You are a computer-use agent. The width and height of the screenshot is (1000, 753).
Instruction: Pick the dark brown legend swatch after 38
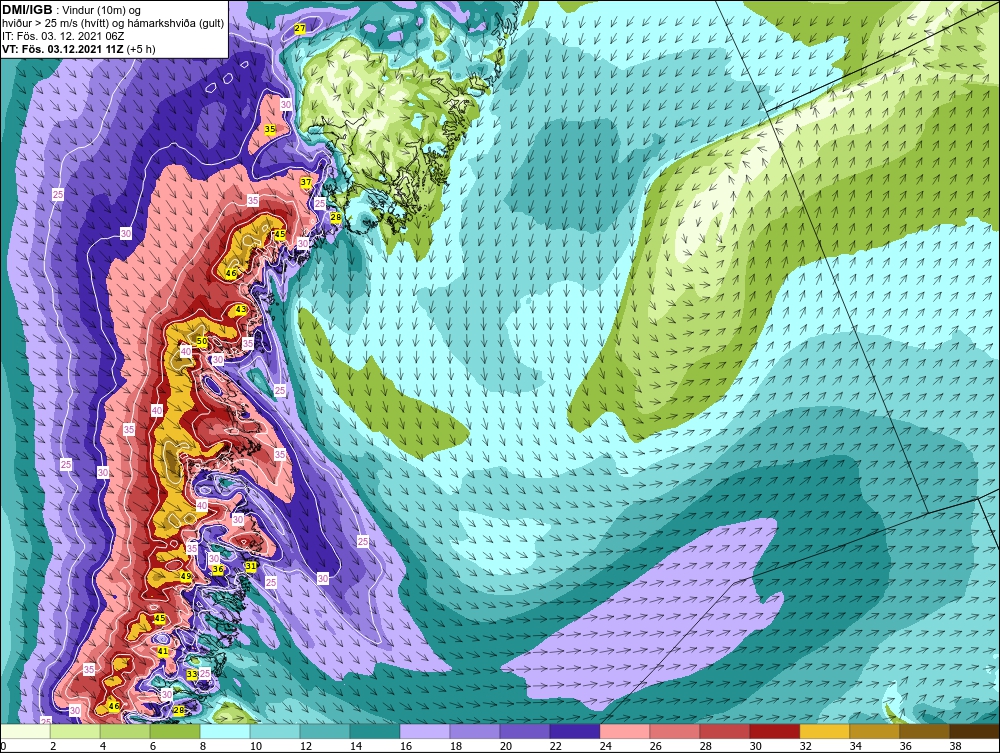tap(974, 731)
